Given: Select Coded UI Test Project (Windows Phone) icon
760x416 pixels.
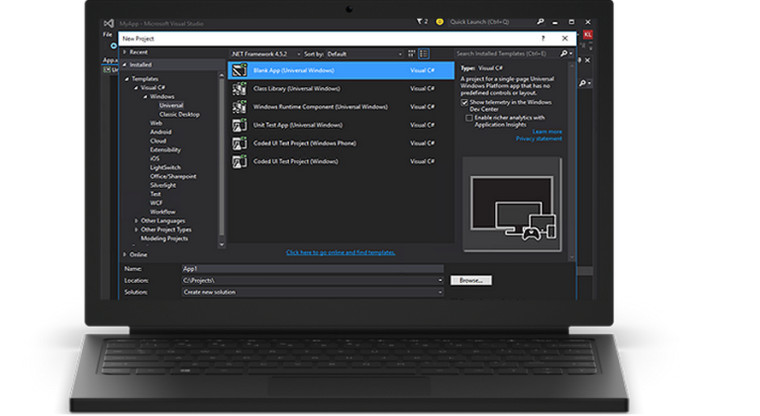Looking at the screenshot, I should 239,143.
